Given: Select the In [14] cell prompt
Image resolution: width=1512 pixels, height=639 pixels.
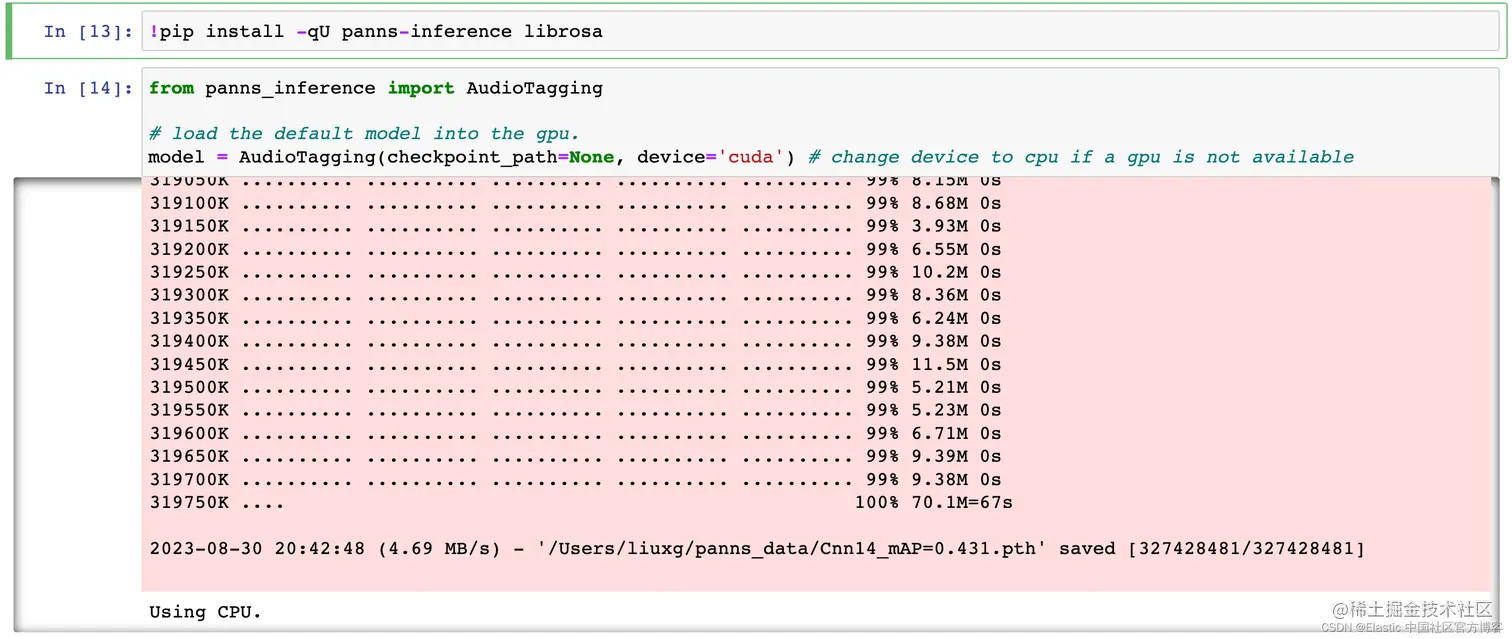Looking at the screenshot, I should coord(88,88).
